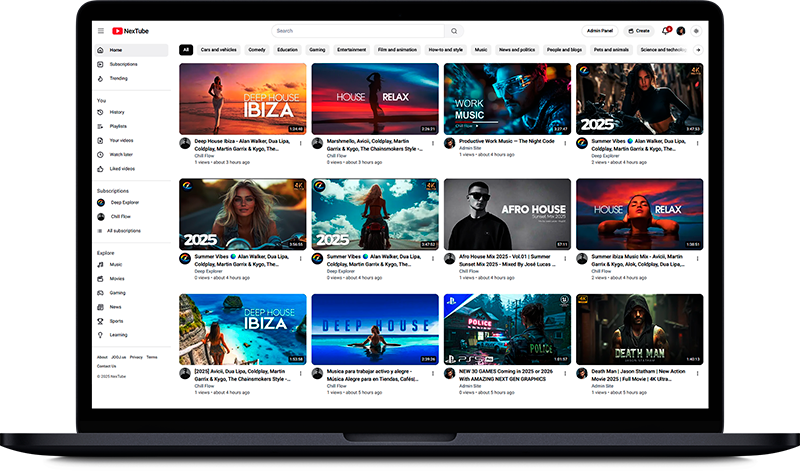Screen dimensions: 800x471
Task: Open options for Productive Work Music video
Action: click(x=565, y=143)
